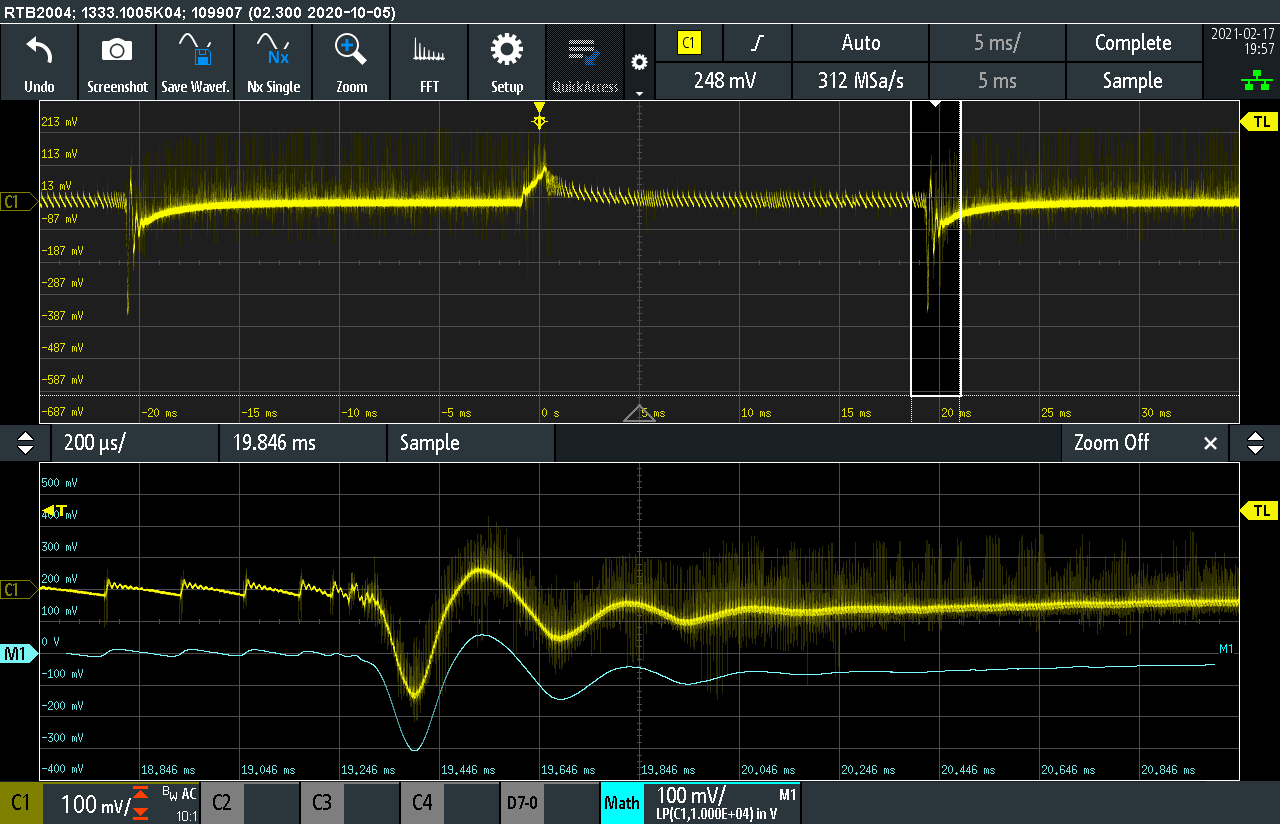Click the trigger position marker at 0 s

540,115
